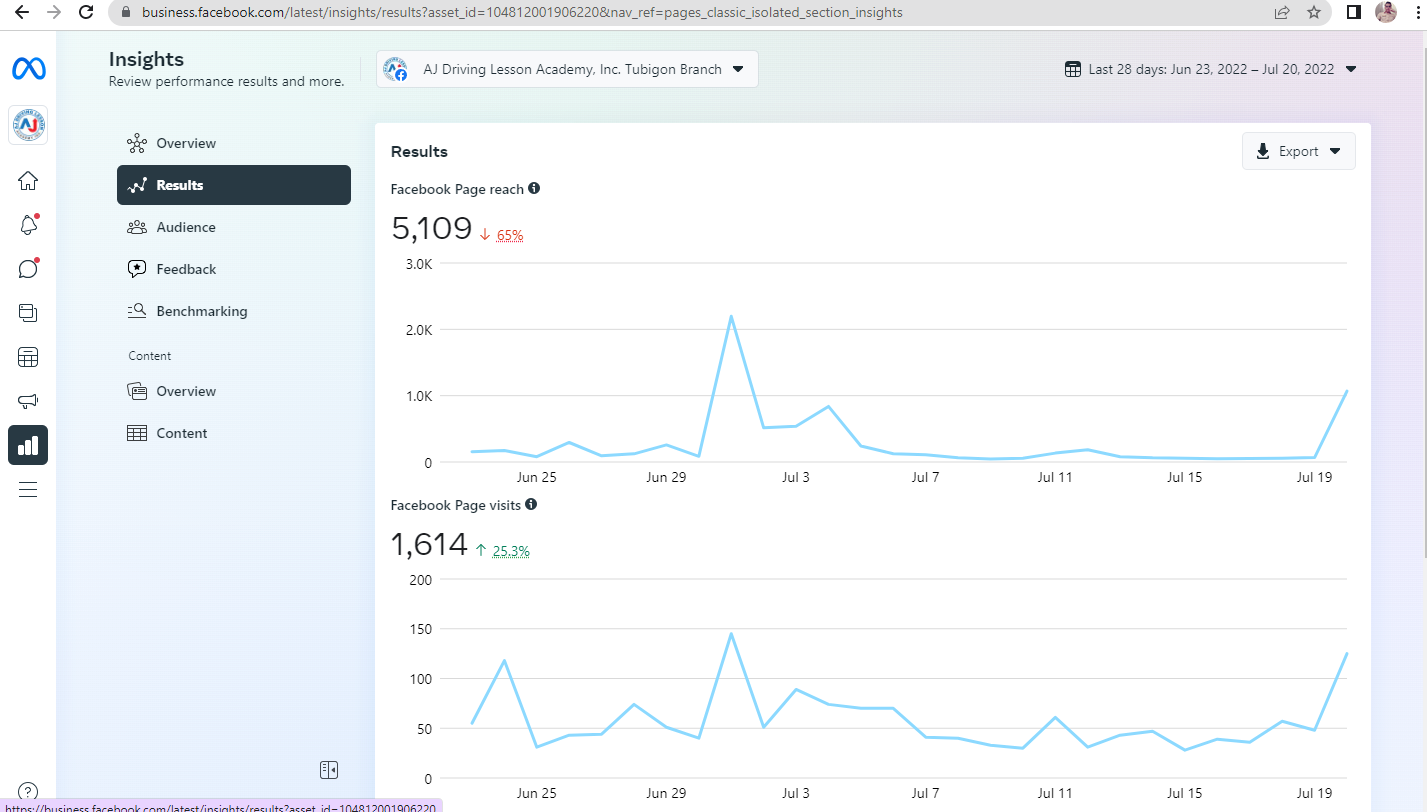Click the reach total 5,109
The width and height of the screenshot is (1427, 812).
pos(431,228)
